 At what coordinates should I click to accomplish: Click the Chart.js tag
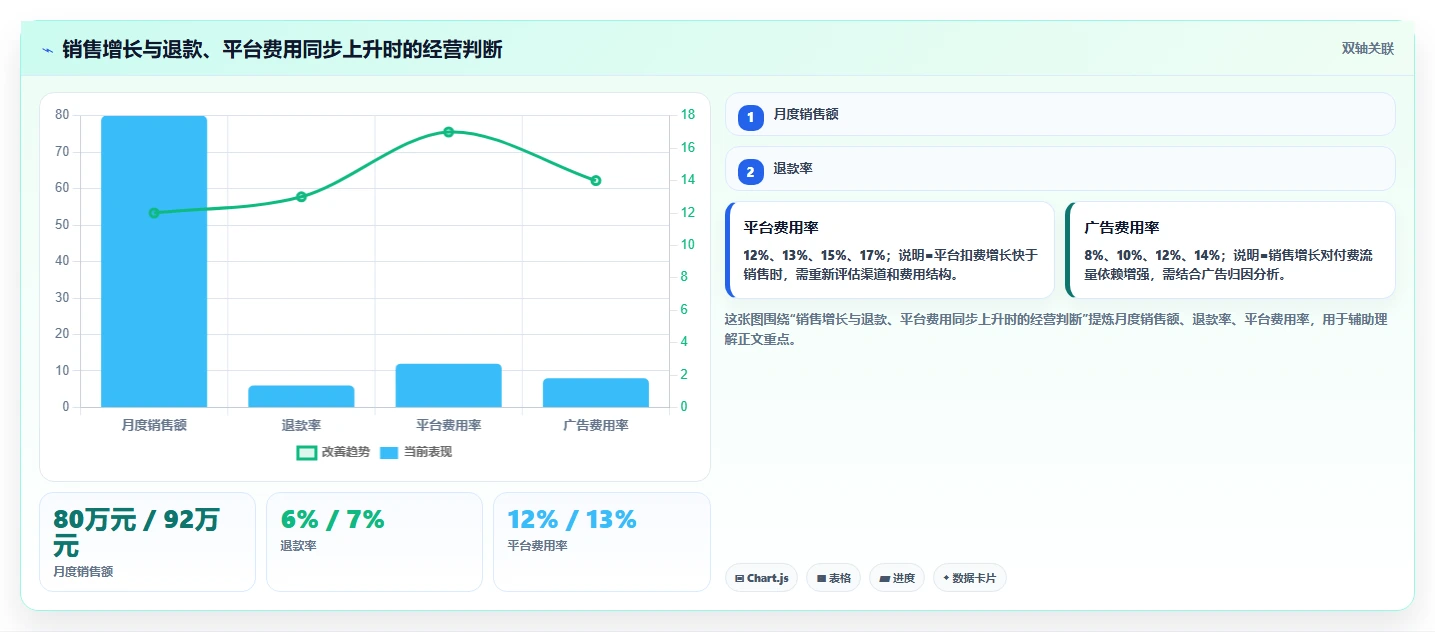761,578
